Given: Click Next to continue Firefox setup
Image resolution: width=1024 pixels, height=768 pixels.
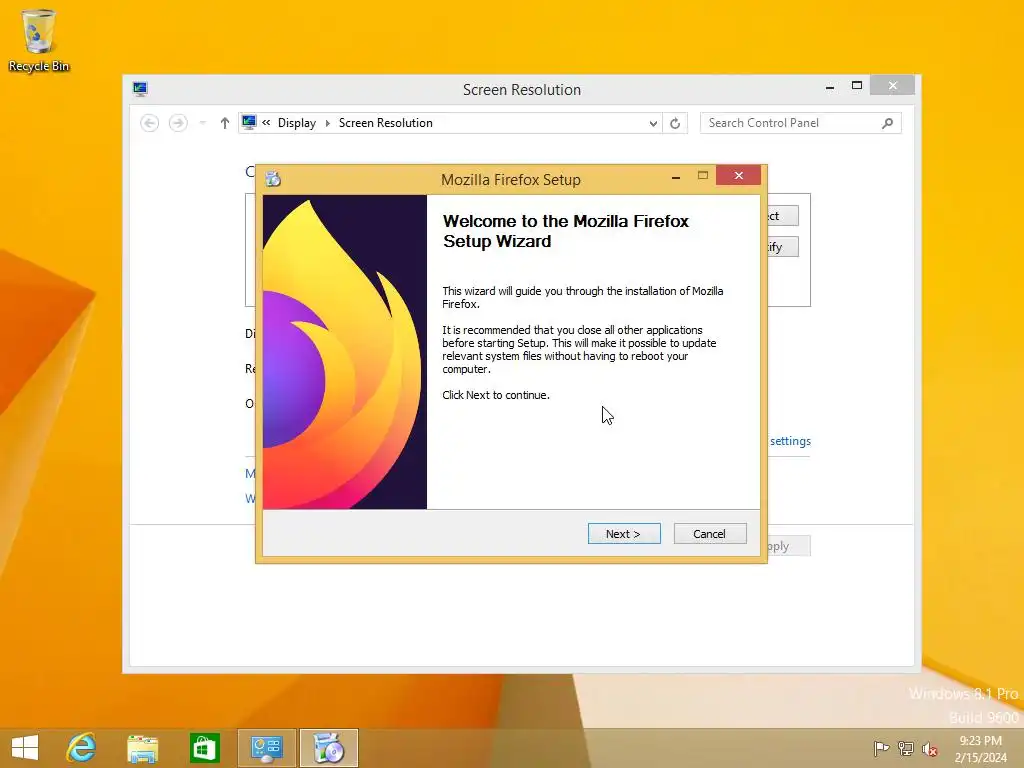Looking at the screenshot, I should pos(624,534).
